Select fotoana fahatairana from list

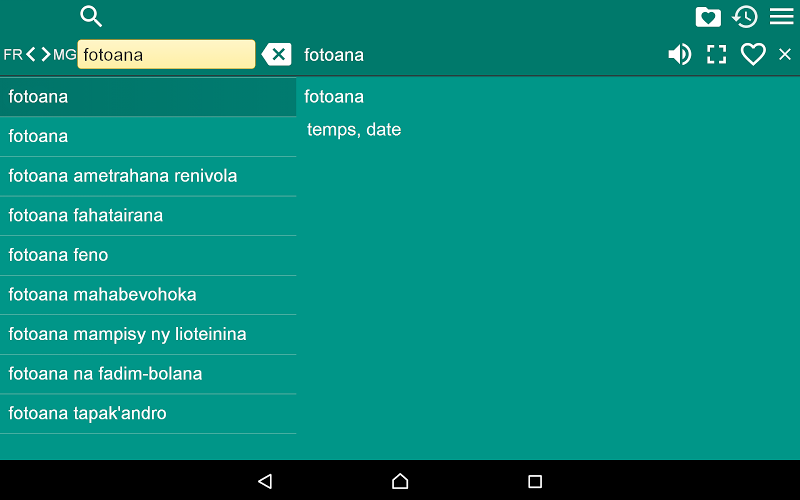tap(148, 215)
